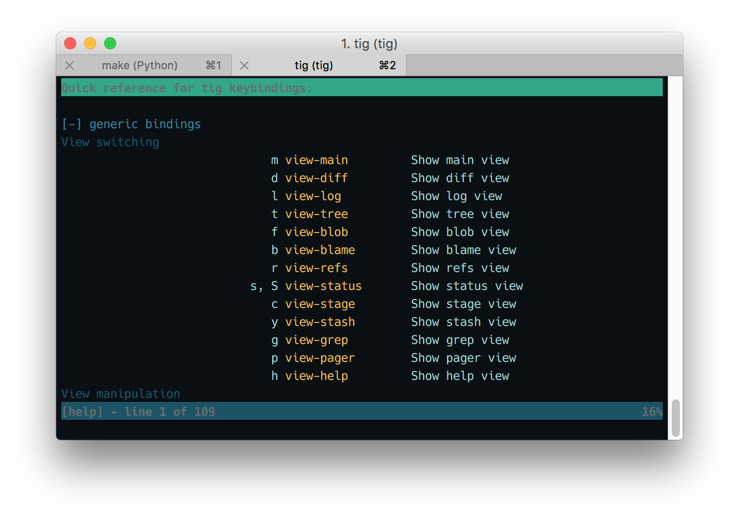
Task: Select the view-pager keybinding row
Action: pyautogui.click(x=362, y=358)
